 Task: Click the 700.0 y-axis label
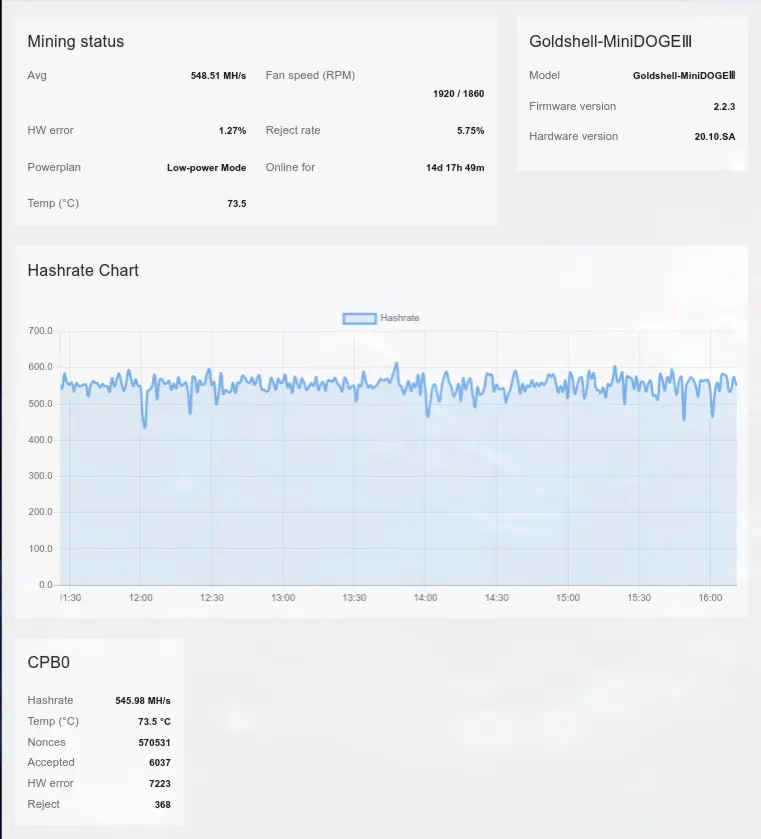pos(41,331)
